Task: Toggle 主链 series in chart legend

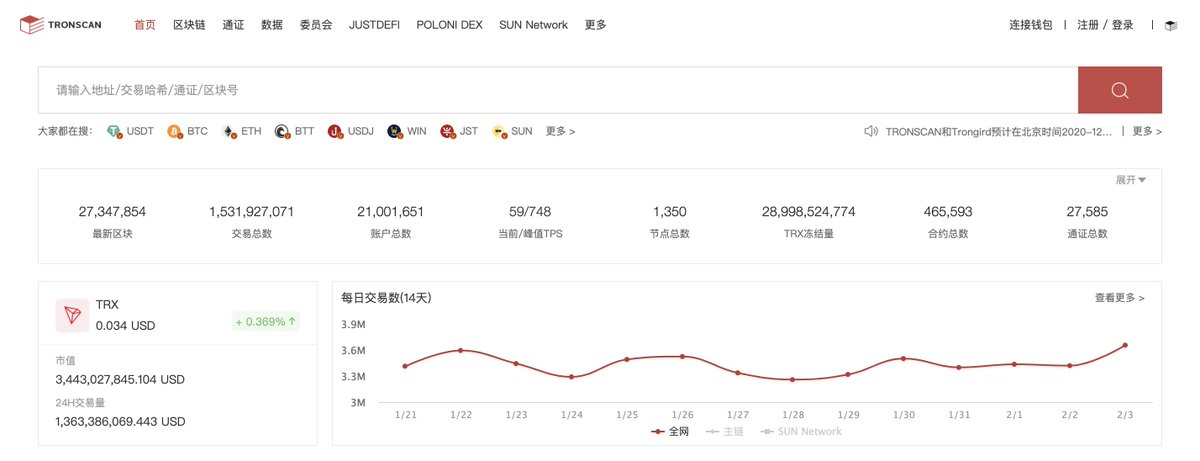Action: 725,431
